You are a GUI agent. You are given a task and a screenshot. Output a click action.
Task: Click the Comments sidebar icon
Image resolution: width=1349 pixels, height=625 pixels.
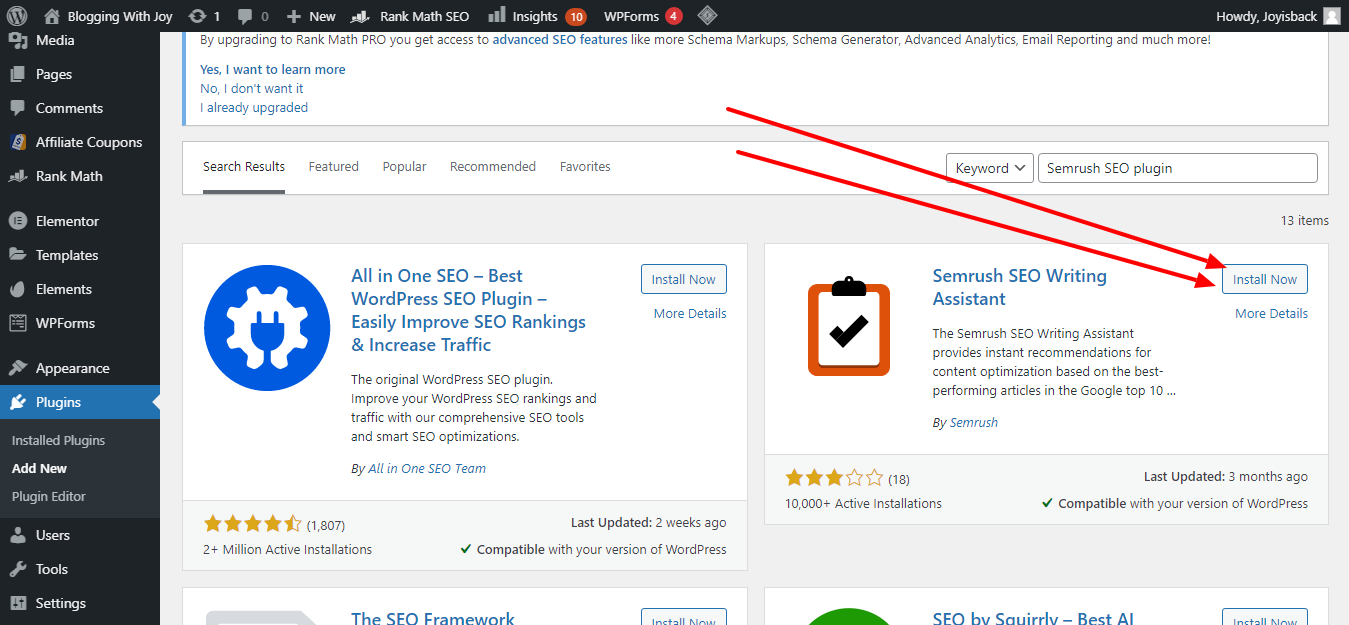click(x=17, y=108)
